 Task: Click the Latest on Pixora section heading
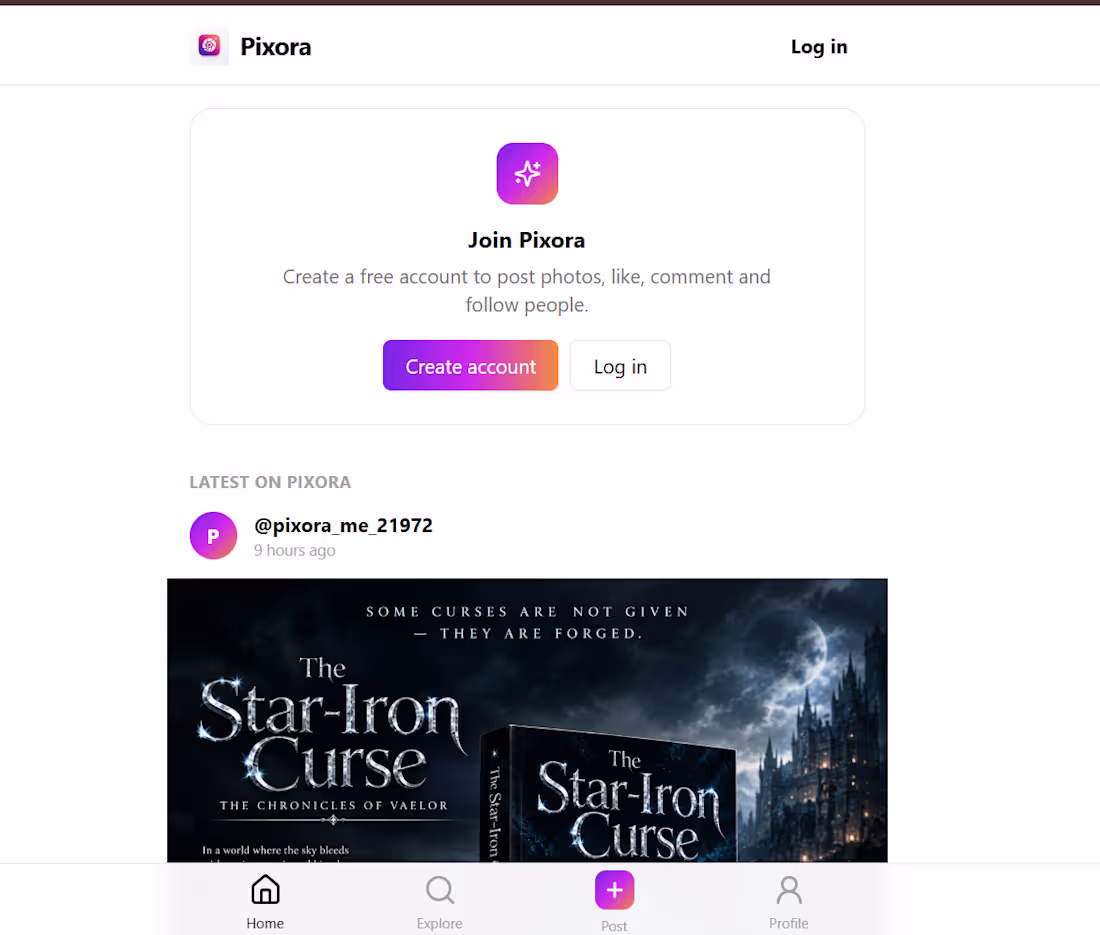pyautogui.click(x=270, y=483)
